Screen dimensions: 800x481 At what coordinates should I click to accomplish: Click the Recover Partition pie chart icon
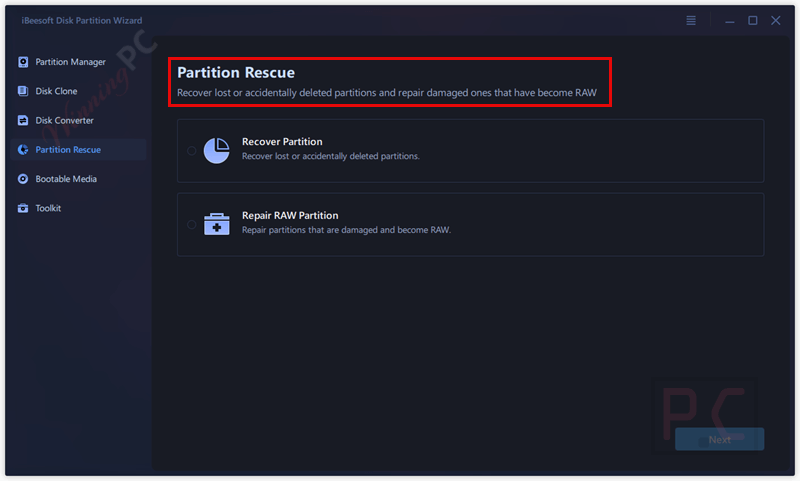217,150
